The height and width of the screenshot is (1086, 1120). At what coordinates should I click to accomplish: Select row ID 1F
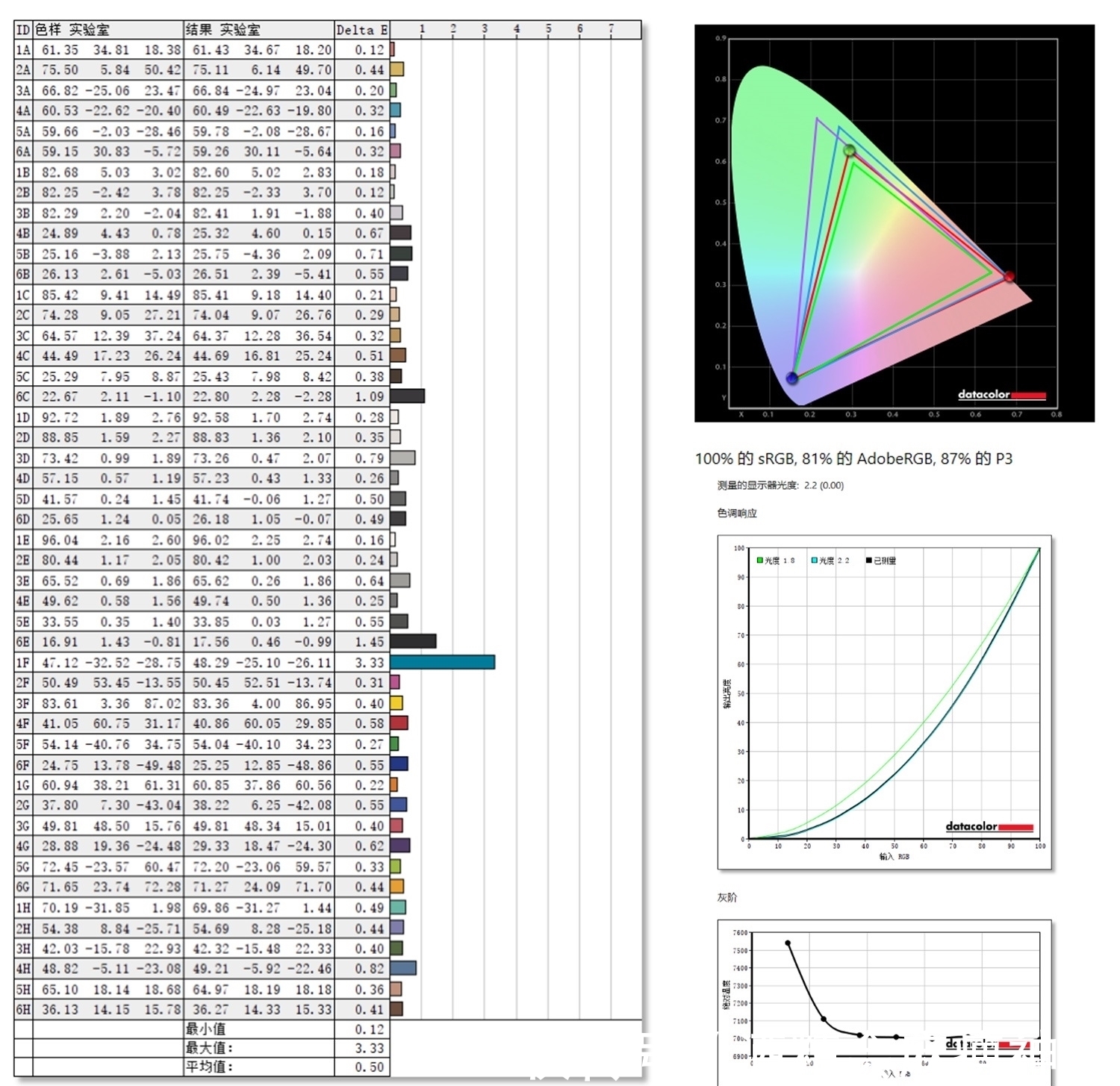(23, 663)
